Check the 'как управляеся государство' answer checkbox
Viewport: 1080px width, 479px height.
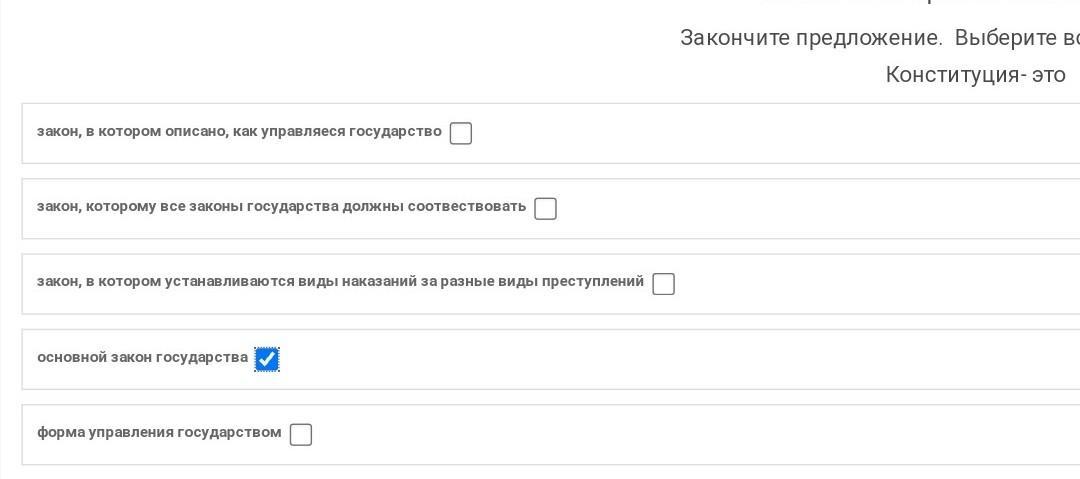tap(461, 133)
